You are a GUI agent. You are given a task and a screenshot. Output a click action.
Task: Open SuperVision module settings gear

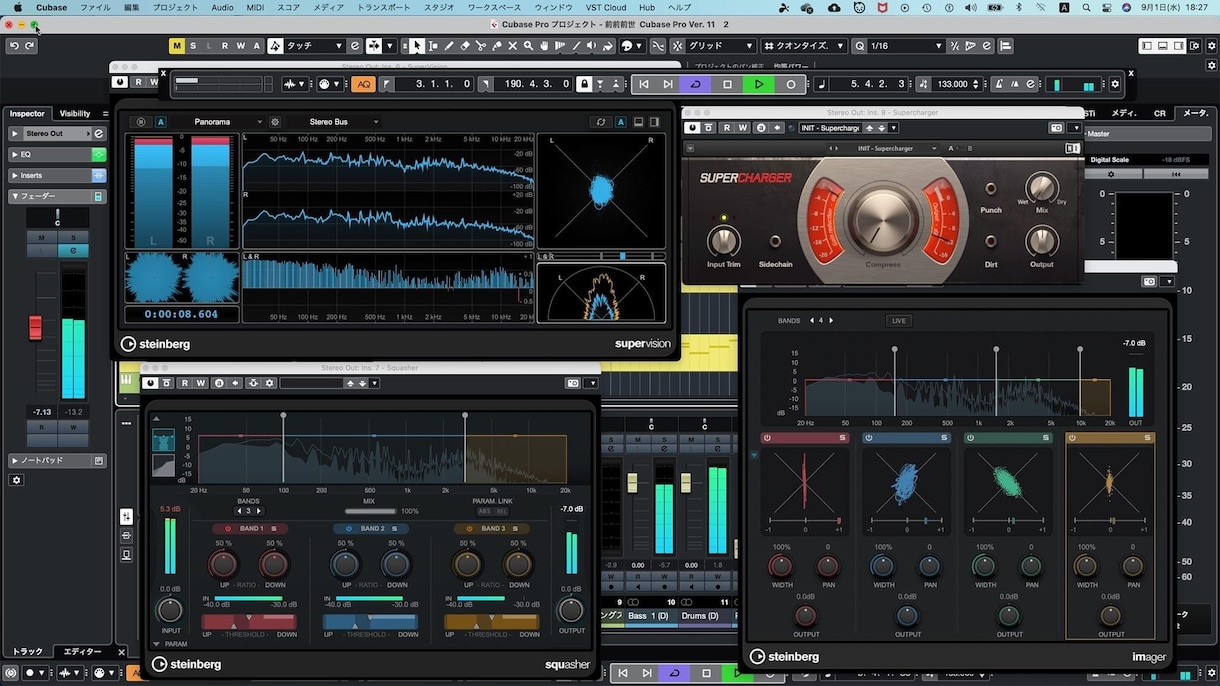[275, 122]
